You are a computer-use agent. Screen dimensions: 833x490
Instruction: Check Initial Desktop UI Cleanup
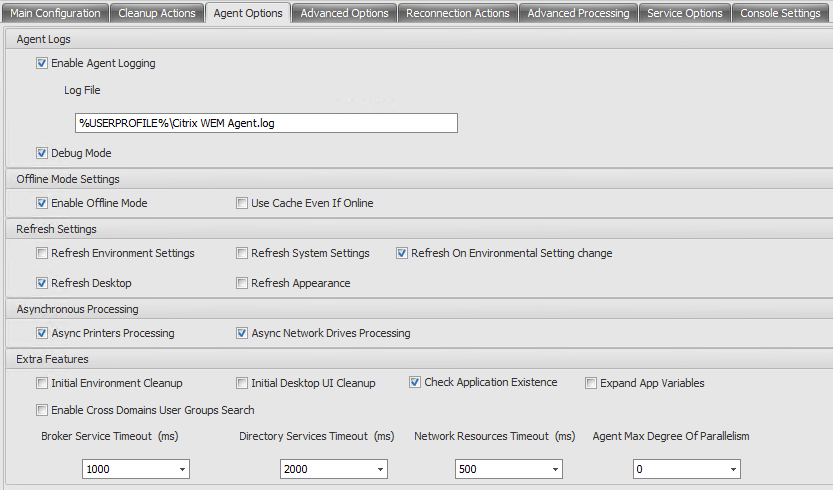click(x=242, y=383)
